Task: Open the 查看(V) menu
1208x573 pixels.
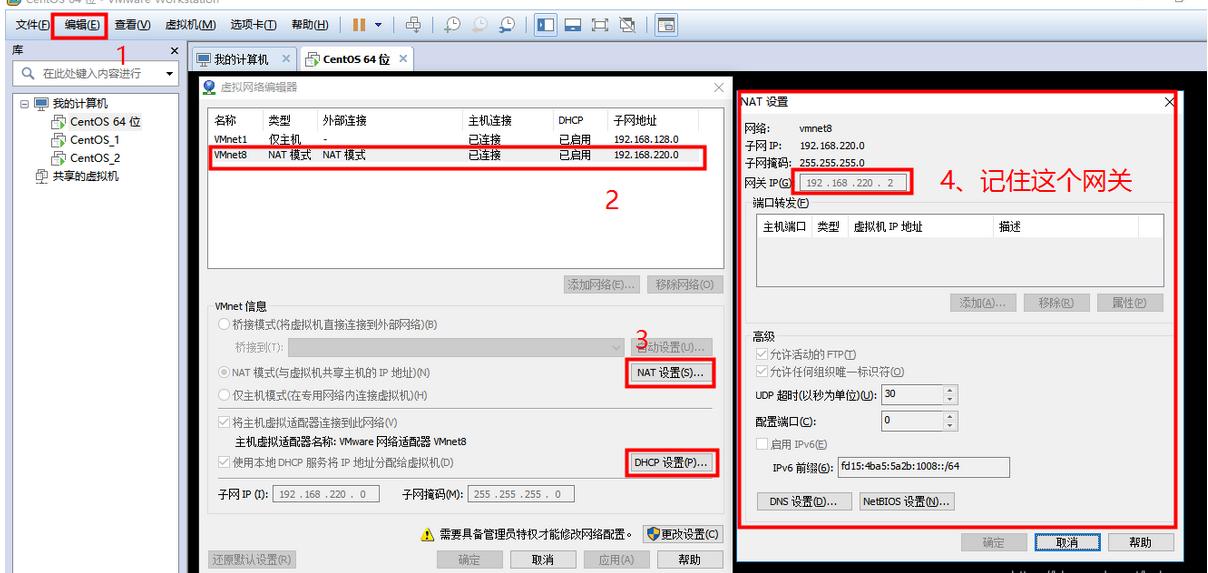Action: pyautogui.click(x=132, y=24)
